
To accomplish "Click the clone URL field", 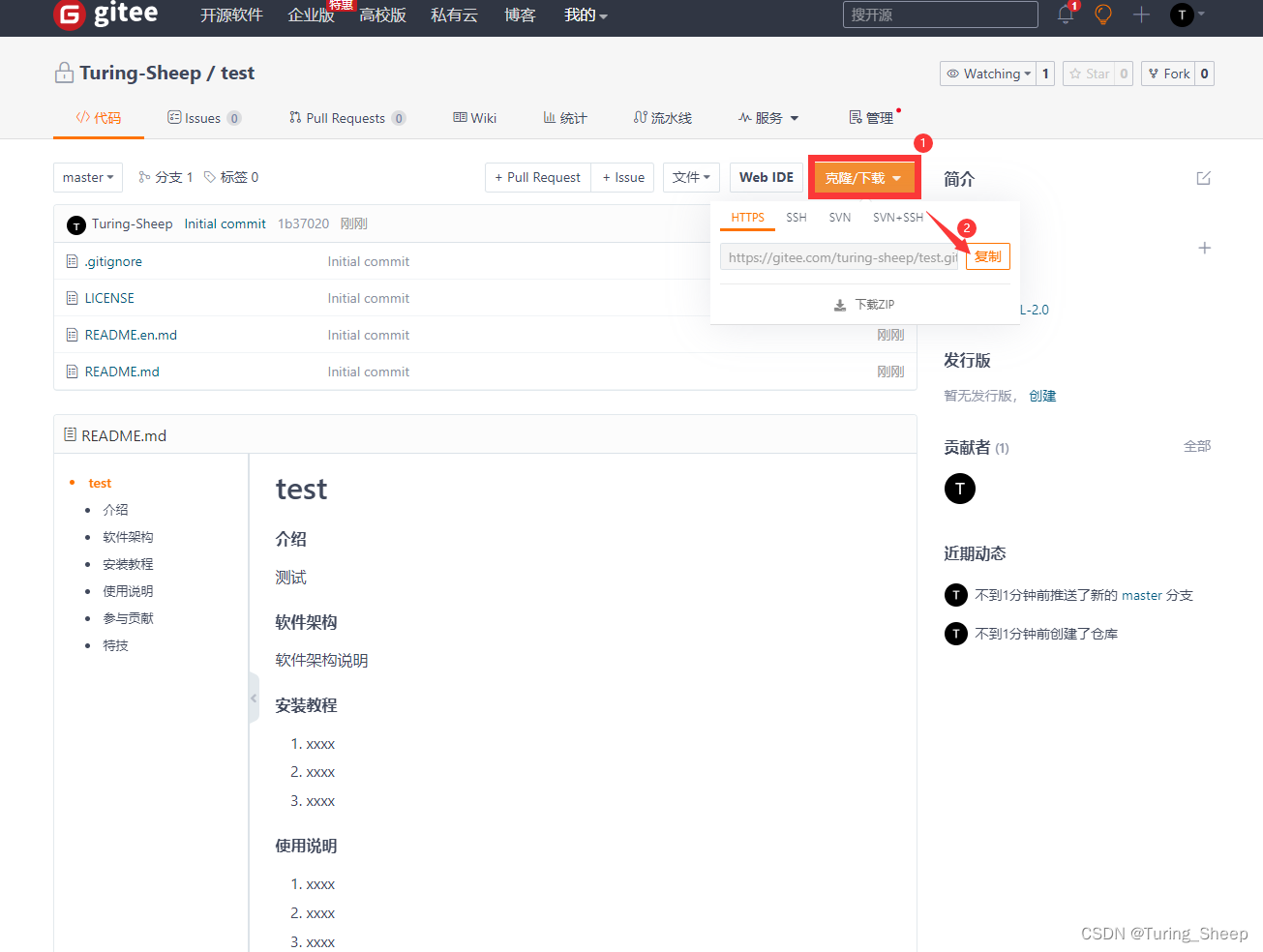I will [x=839, y=257].
